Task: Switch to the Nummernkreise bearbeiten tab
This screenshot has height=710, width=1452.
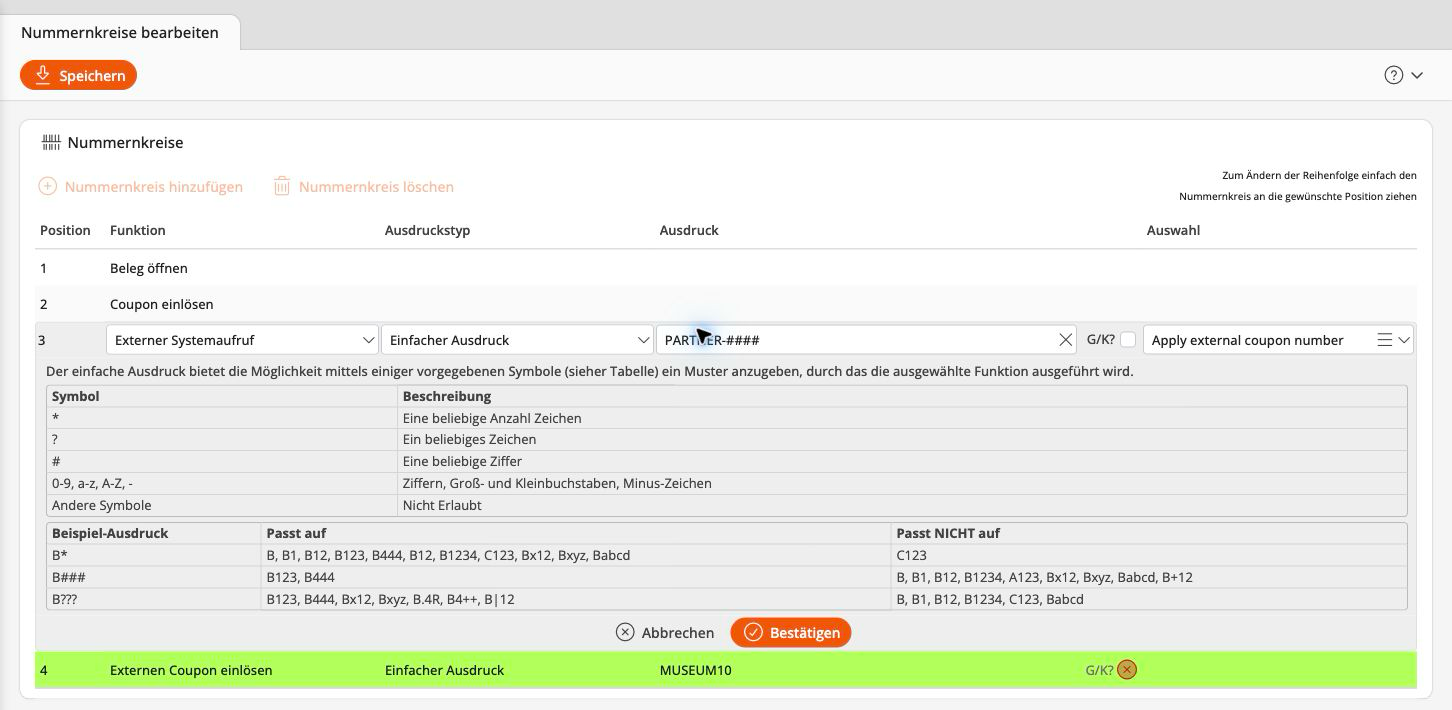Action: [x=120, y=32]
